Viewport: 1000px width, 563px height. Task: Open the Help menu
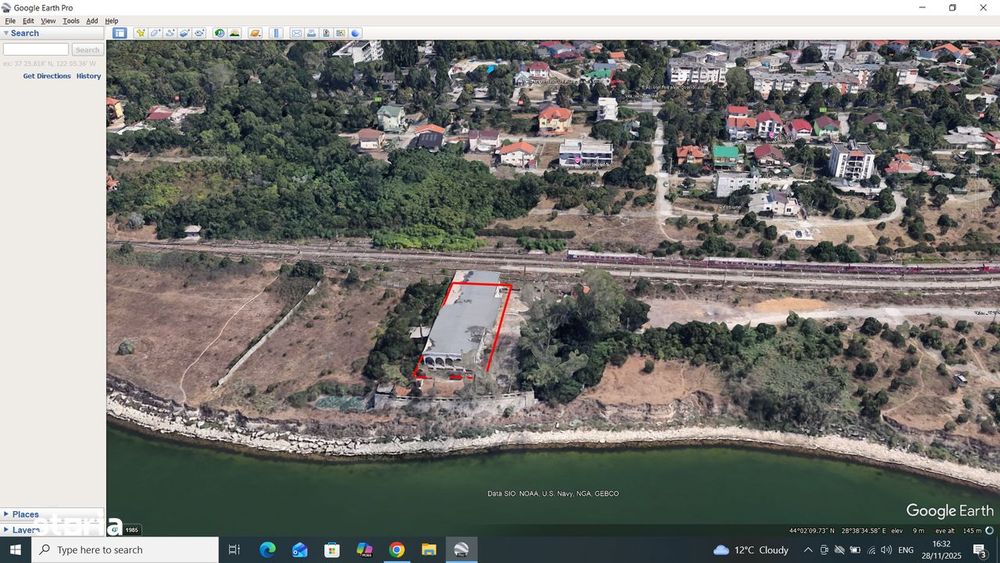(112, 21)
